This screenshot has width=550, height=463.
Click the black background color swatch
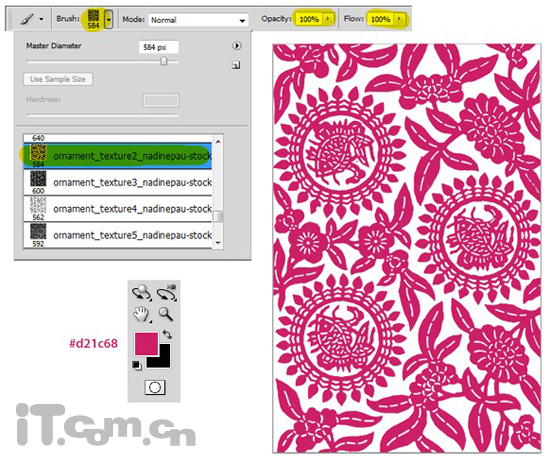coord(163,360)
